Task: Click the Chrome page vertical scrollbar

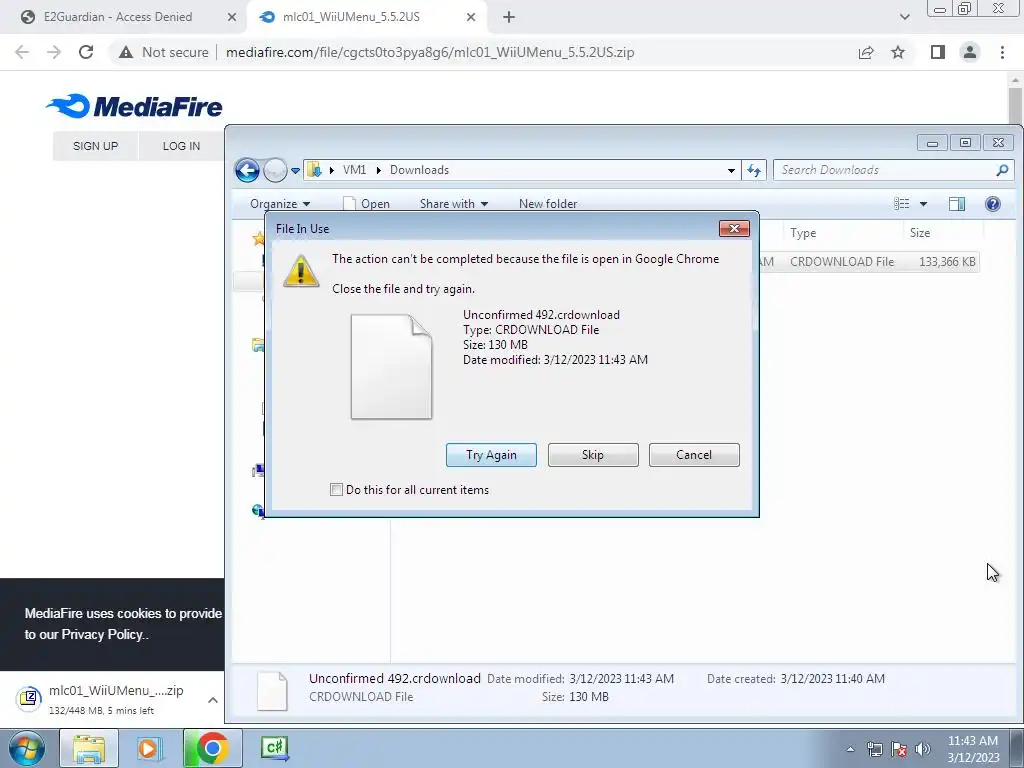Action: (x=1015, y=104)
